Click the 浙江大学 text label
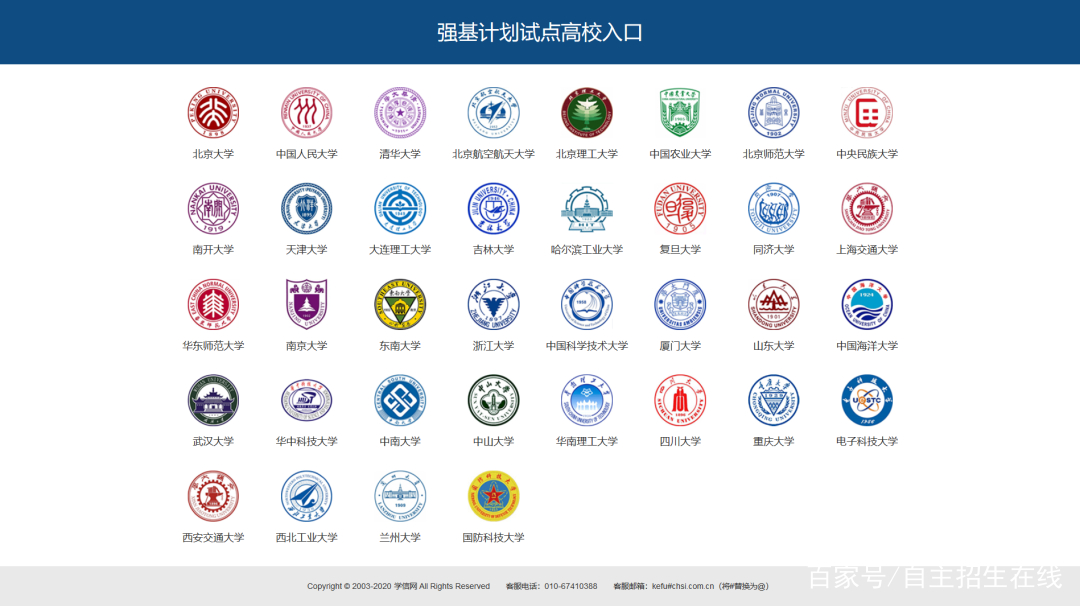Screen dimensions: 1080x606 click(493, 346)
